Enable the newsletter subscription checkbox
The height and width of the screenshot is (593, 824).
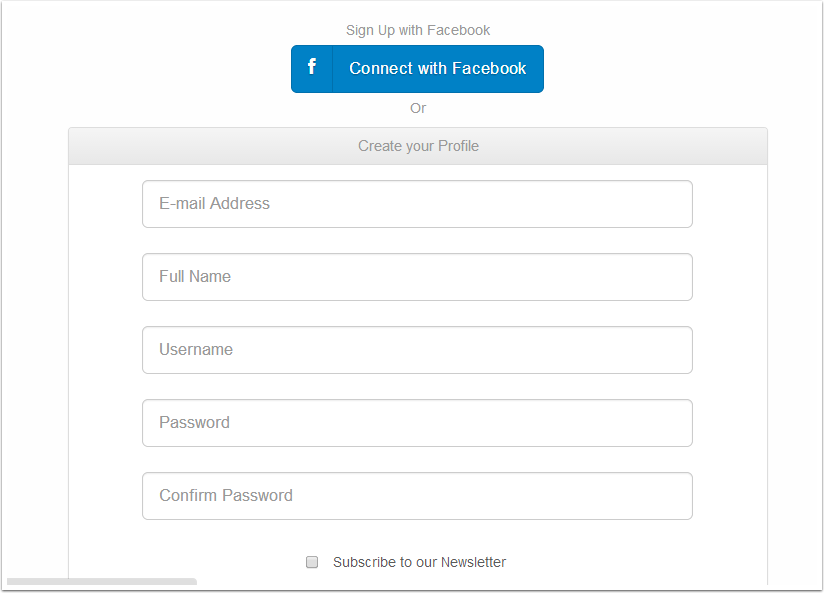pyautogui.click(x=312, y=562)
